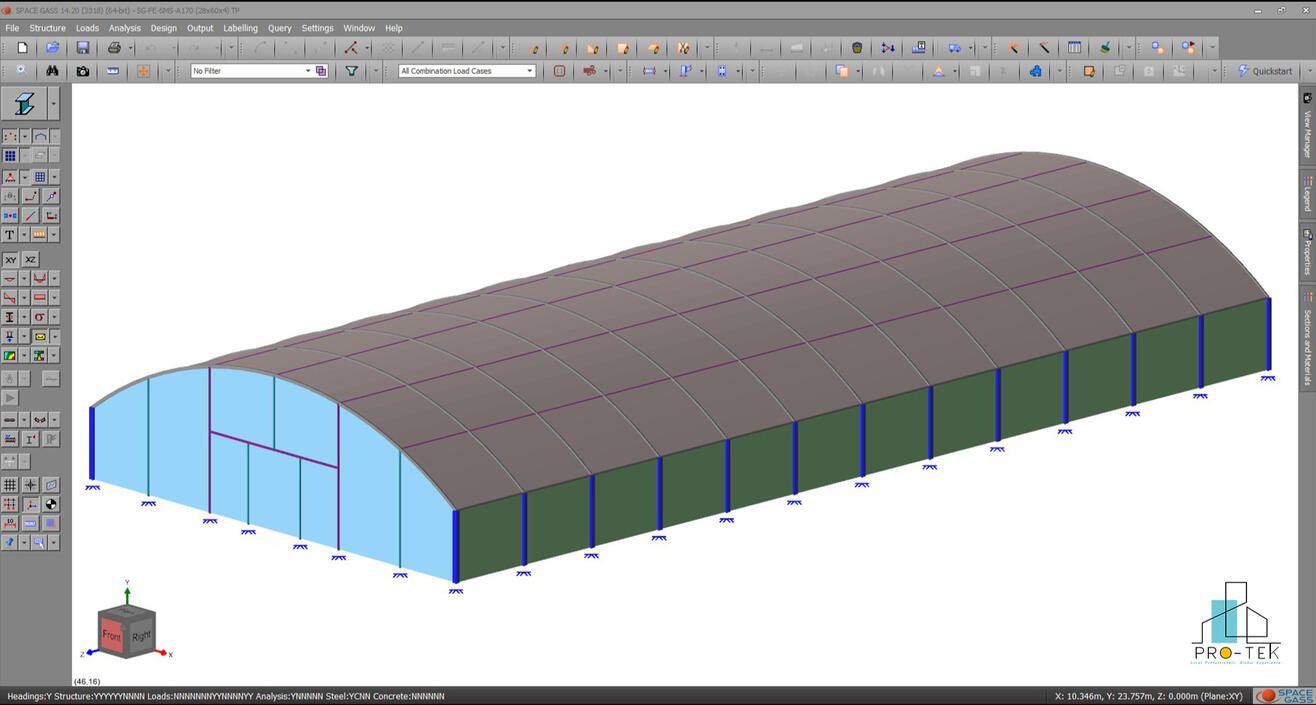Activate the filter funnel tool
This screenshot has height=705, width=1316.
click(352, 71)
